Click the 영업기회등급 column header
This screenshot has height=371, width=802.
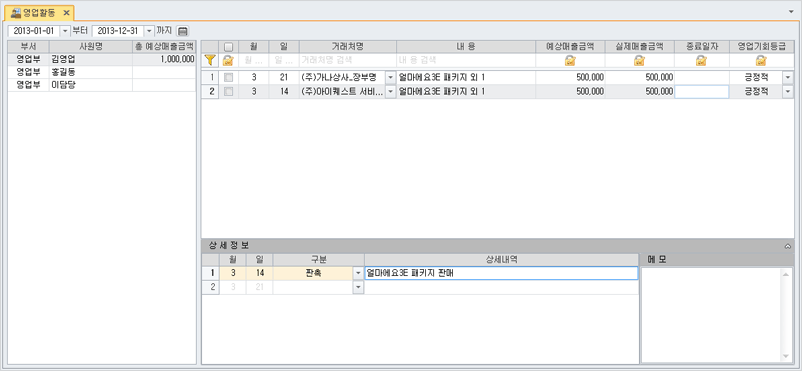761,47
